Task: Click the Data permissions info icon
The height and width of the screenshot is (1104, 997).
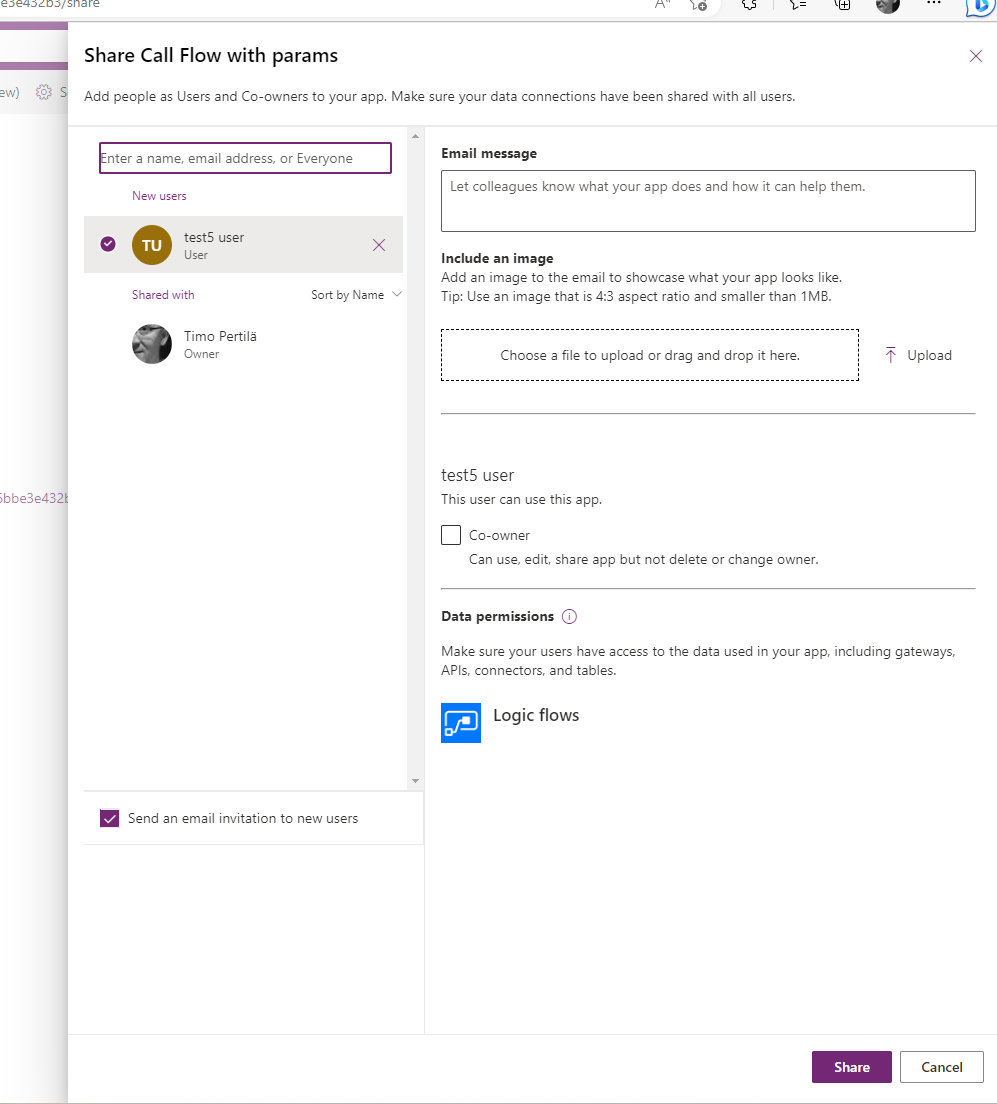Action: pos(569,617)
